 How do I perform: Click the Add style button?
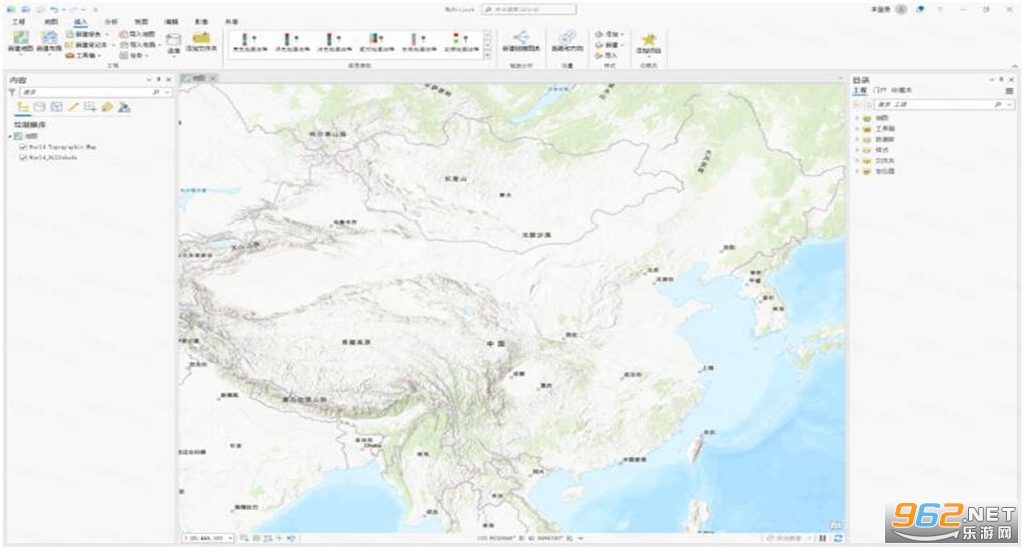pyautogui.click(x=609, y=33)
